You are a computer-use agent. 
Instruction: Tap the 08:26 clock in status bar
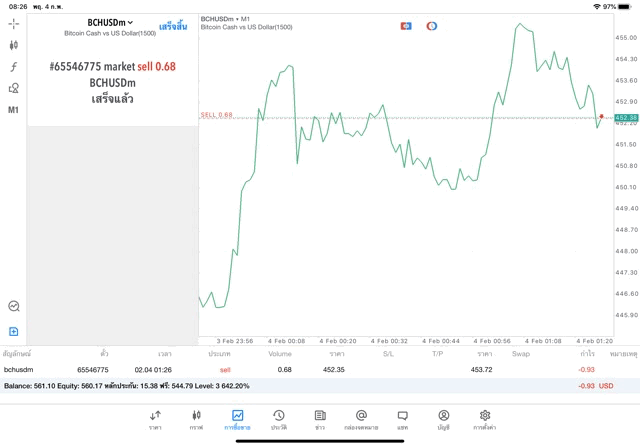click(x=18, y=7)
